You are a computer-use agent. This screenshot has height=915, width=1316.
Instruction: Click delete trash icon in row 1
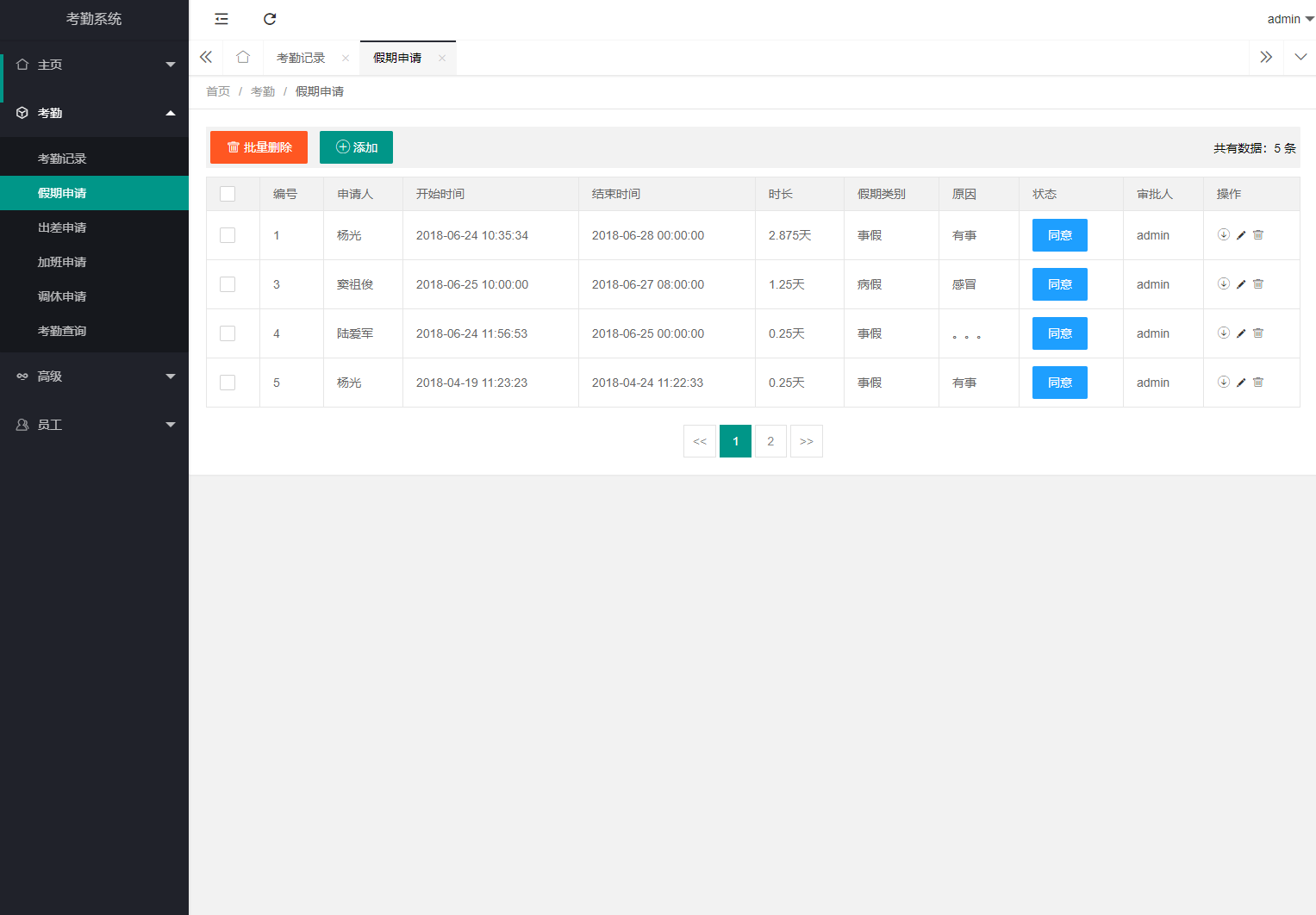tap(1258, 234)
